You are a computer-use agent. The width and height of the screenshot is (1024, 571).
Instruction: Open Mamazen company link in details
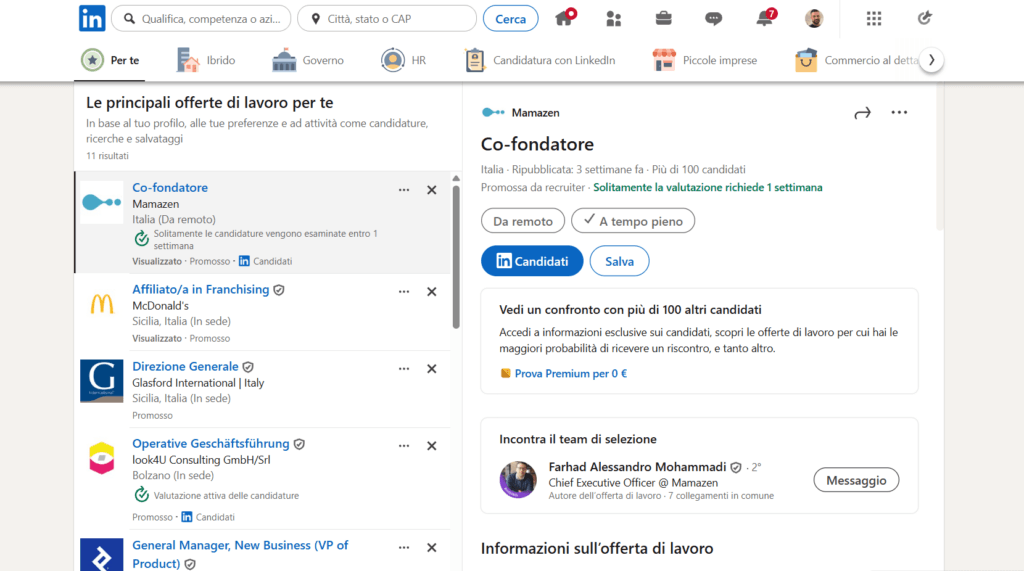[x=535, y=113]
